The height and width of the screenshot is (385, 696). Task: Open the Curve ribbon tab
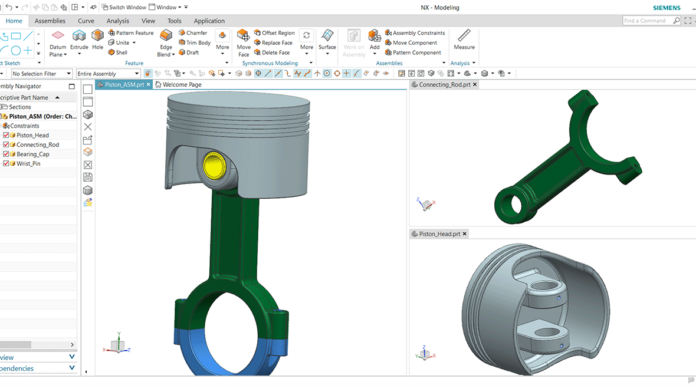pos(86,21)
